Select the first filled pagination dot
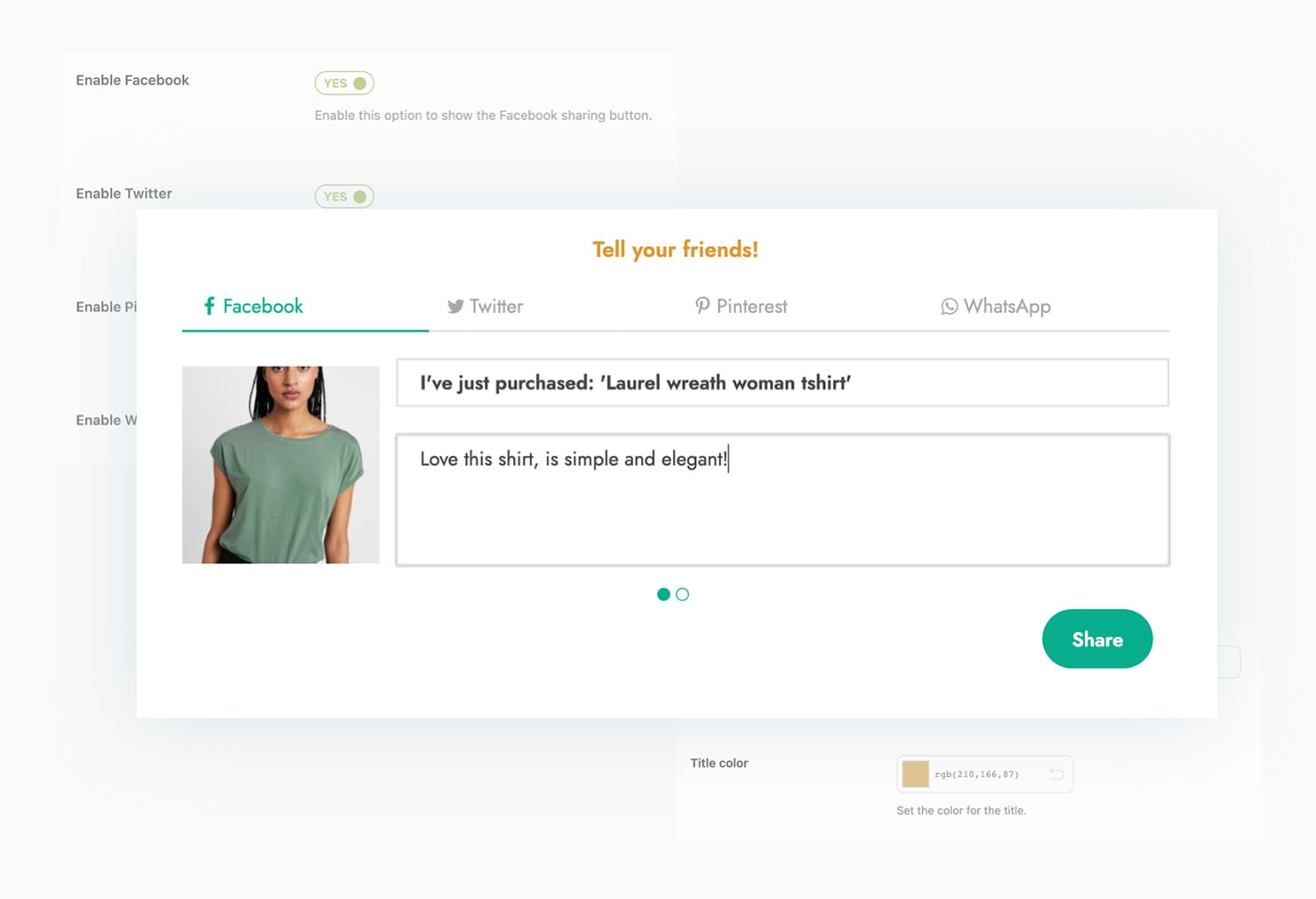The image size is (1316, 899). click(x=663, y=594)
